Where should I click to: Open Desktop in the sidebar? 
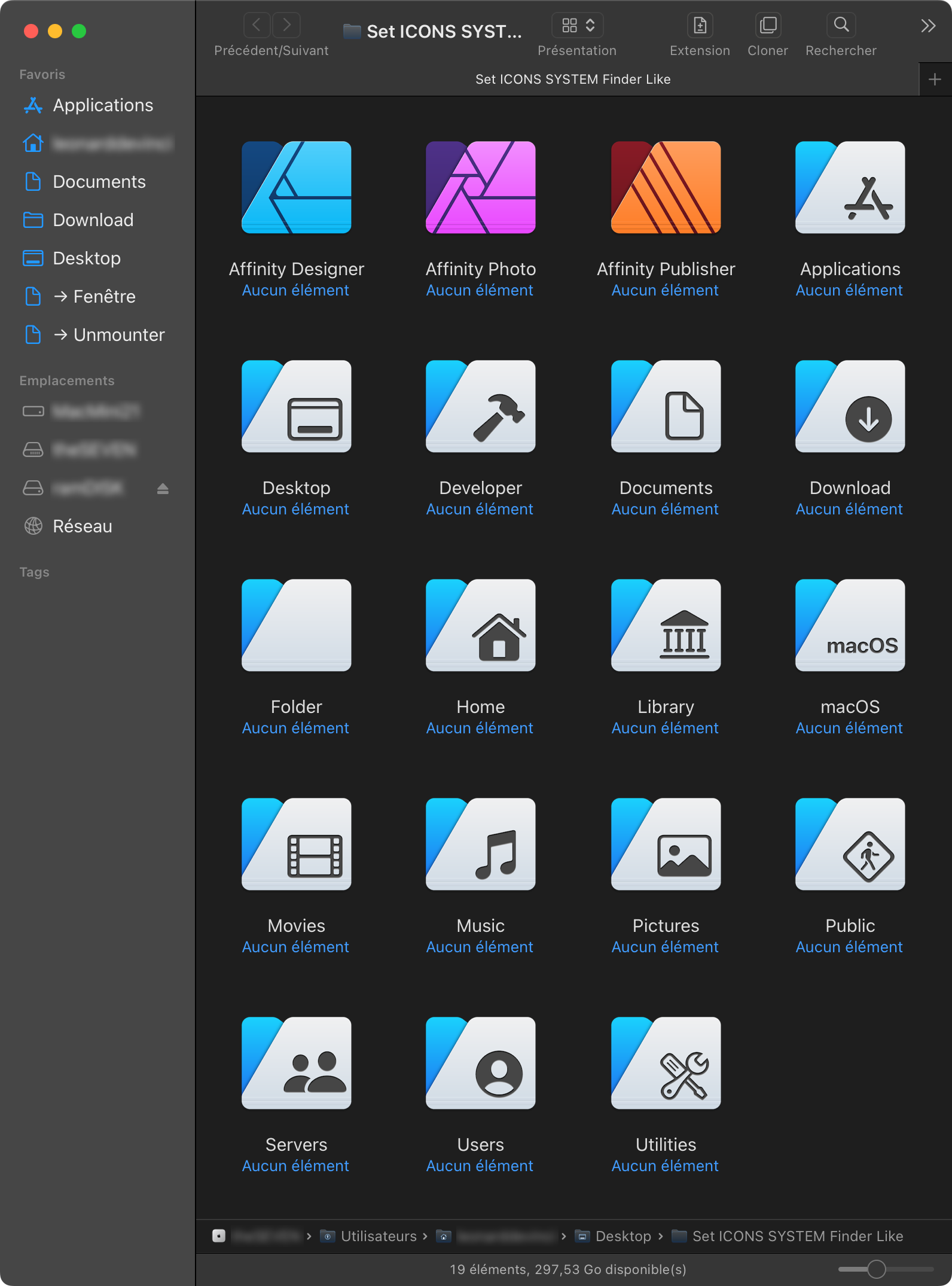98,258
